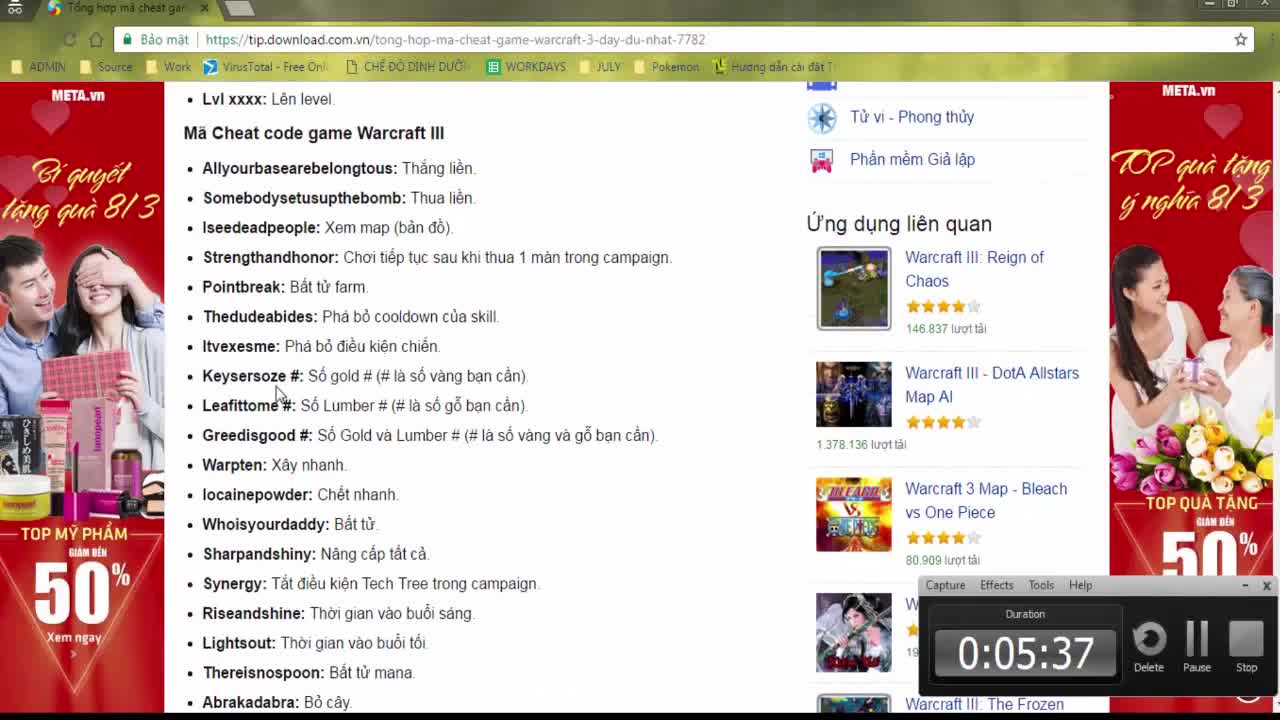Click the Bleach vs One Piece thumbnail
The image size is (1280, 720).
pos(853,514)
